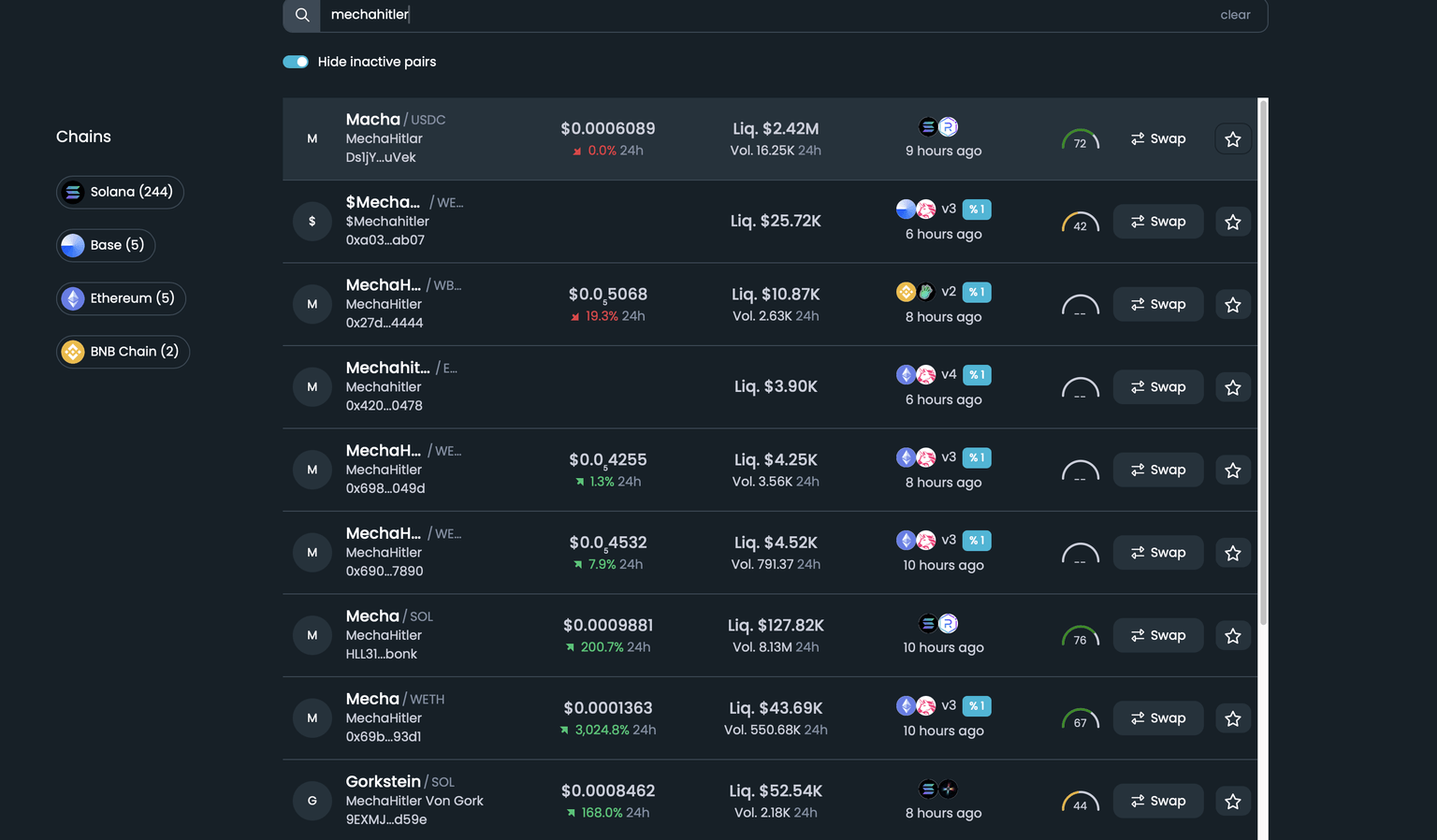The width and height of the screenshot is (1437, 840).
Task: Favorite the Macha/USDC pair with star
Action: [x=1232, y=139]
